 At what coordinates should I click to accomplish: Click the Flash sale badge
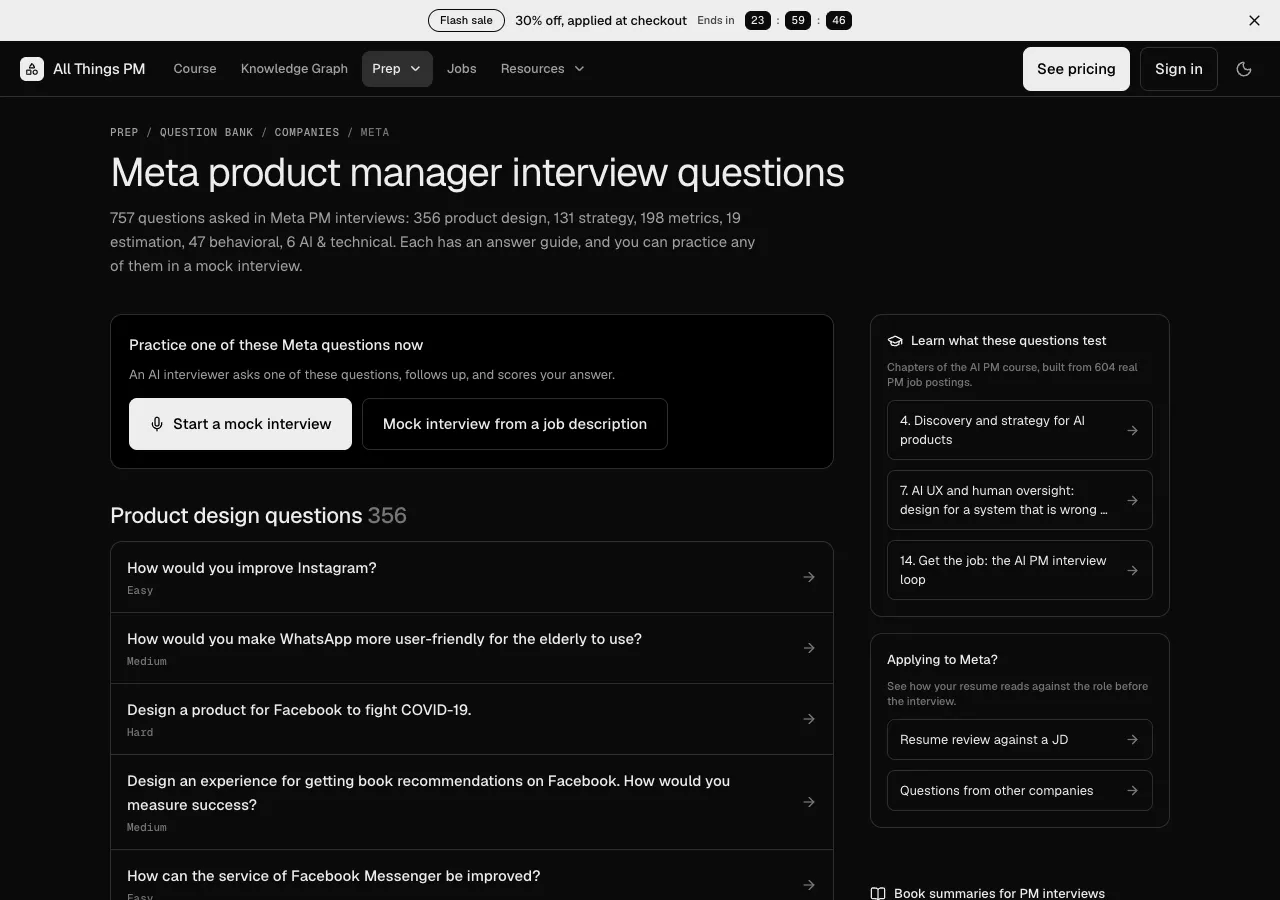[x=466, y=20]
